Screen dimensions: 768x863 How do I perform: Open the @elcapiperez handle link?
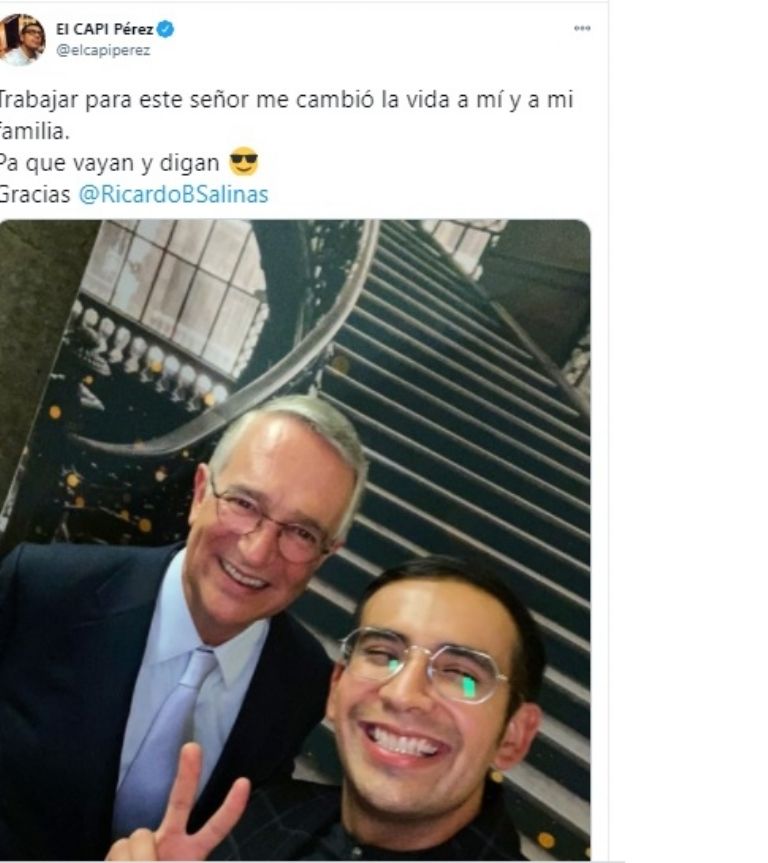point(103,50)
